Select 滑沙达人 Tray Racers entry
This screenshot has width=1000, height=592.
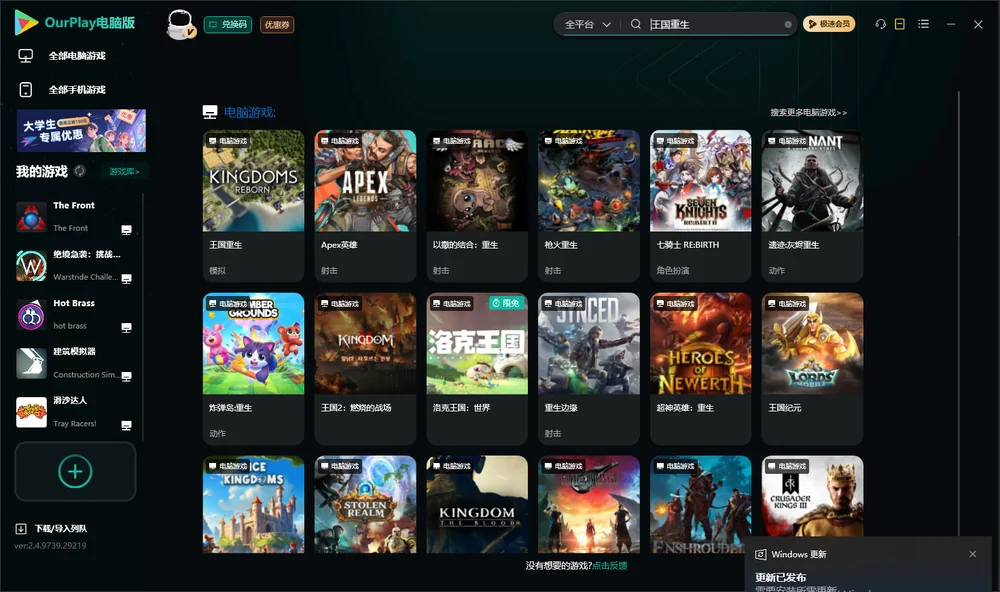point(75,412)
